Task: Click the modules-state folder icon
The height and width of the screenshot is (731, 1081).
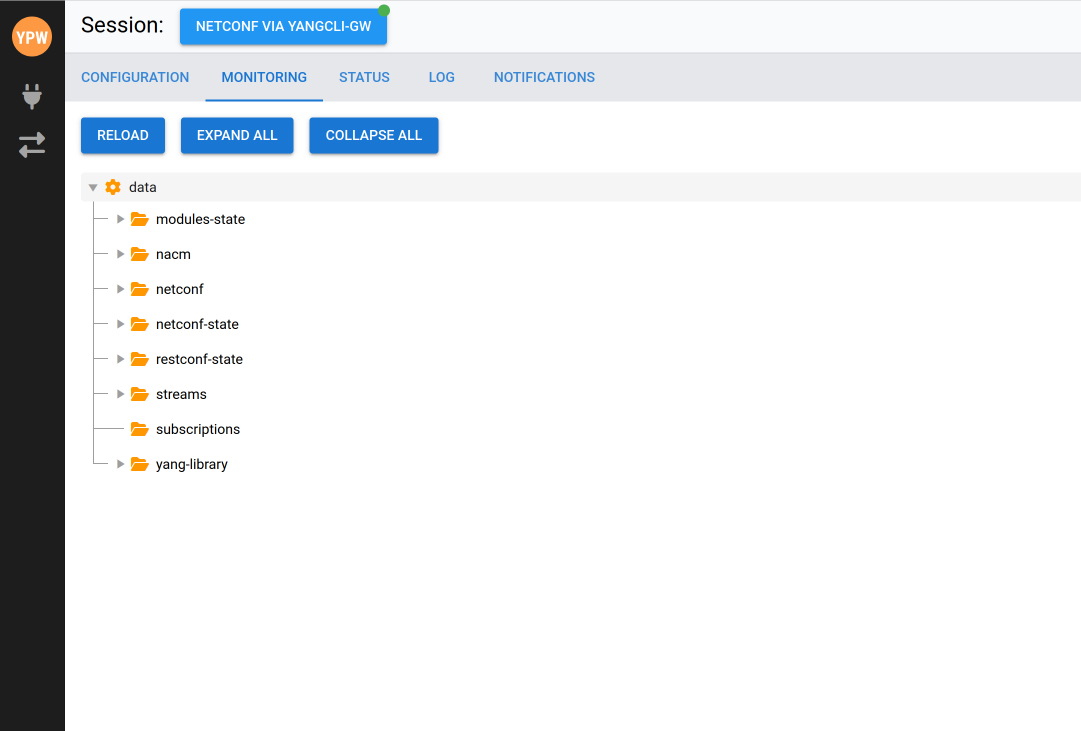Action: [139, 219]
